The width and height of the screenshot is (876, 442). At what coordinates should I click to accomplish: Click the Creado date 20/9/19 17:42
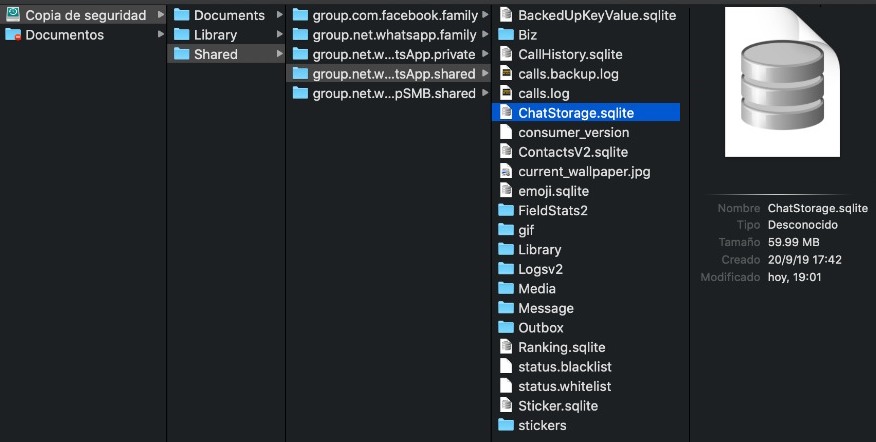[804, 259]
